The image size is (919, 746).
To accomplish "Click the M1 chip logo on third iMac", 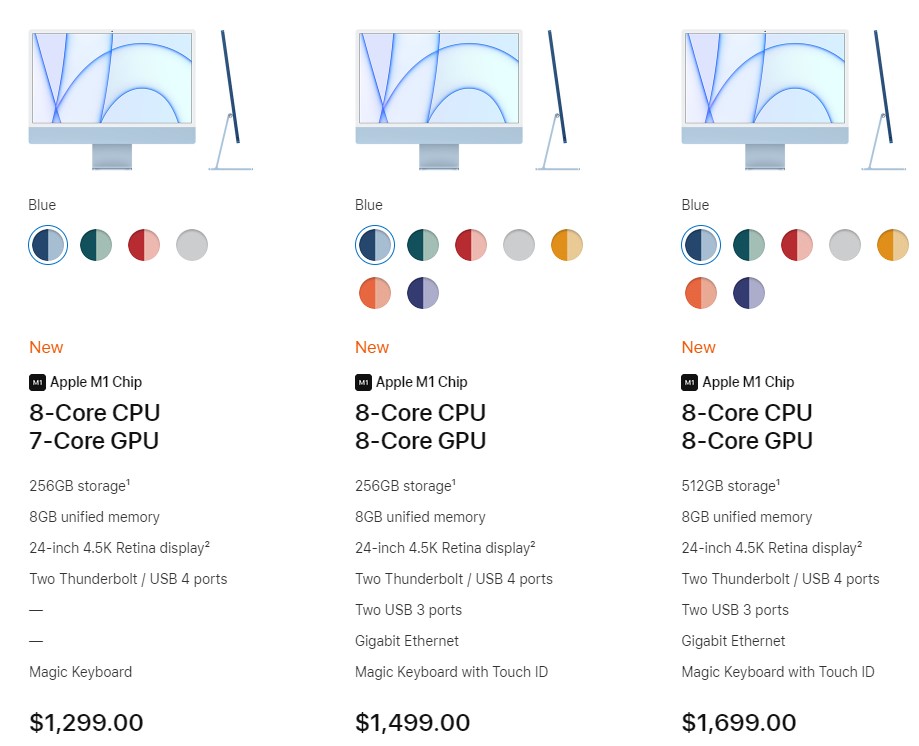I will coord(688,382).
